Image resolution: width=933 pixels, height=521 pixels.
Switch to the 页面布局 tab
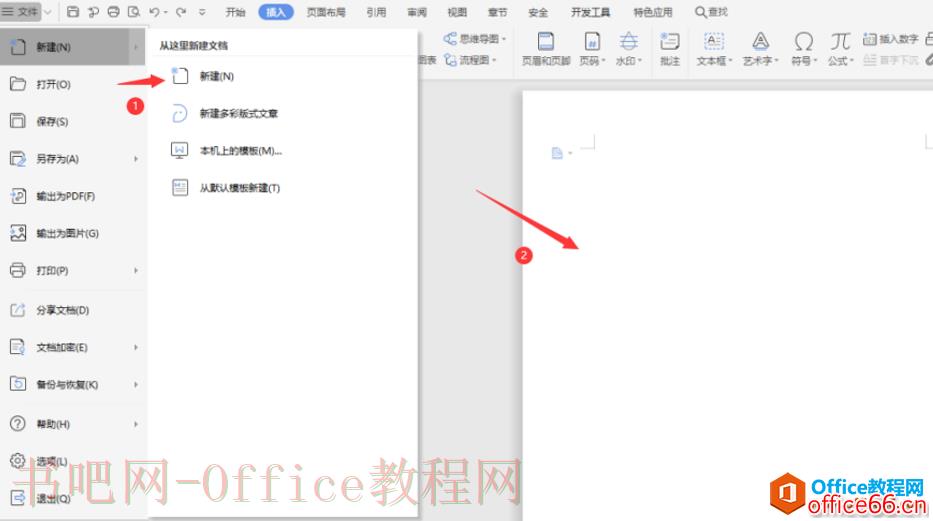pos(326,12)
